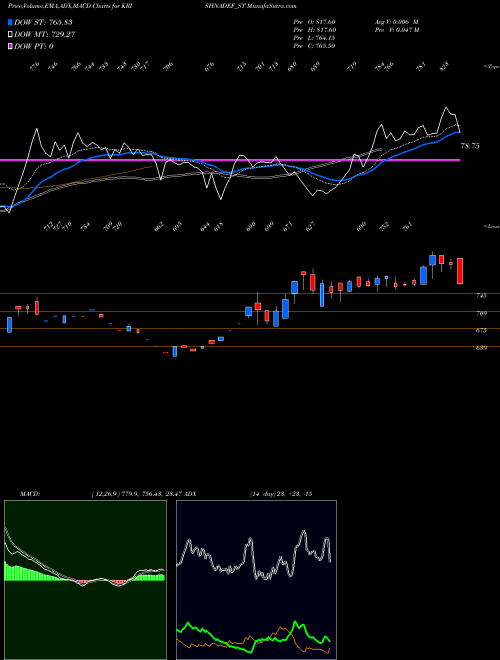Click the last large red candlestick
Image resolution: width=500 pixels, height=660 pixels.
click(x=460, y=271)
